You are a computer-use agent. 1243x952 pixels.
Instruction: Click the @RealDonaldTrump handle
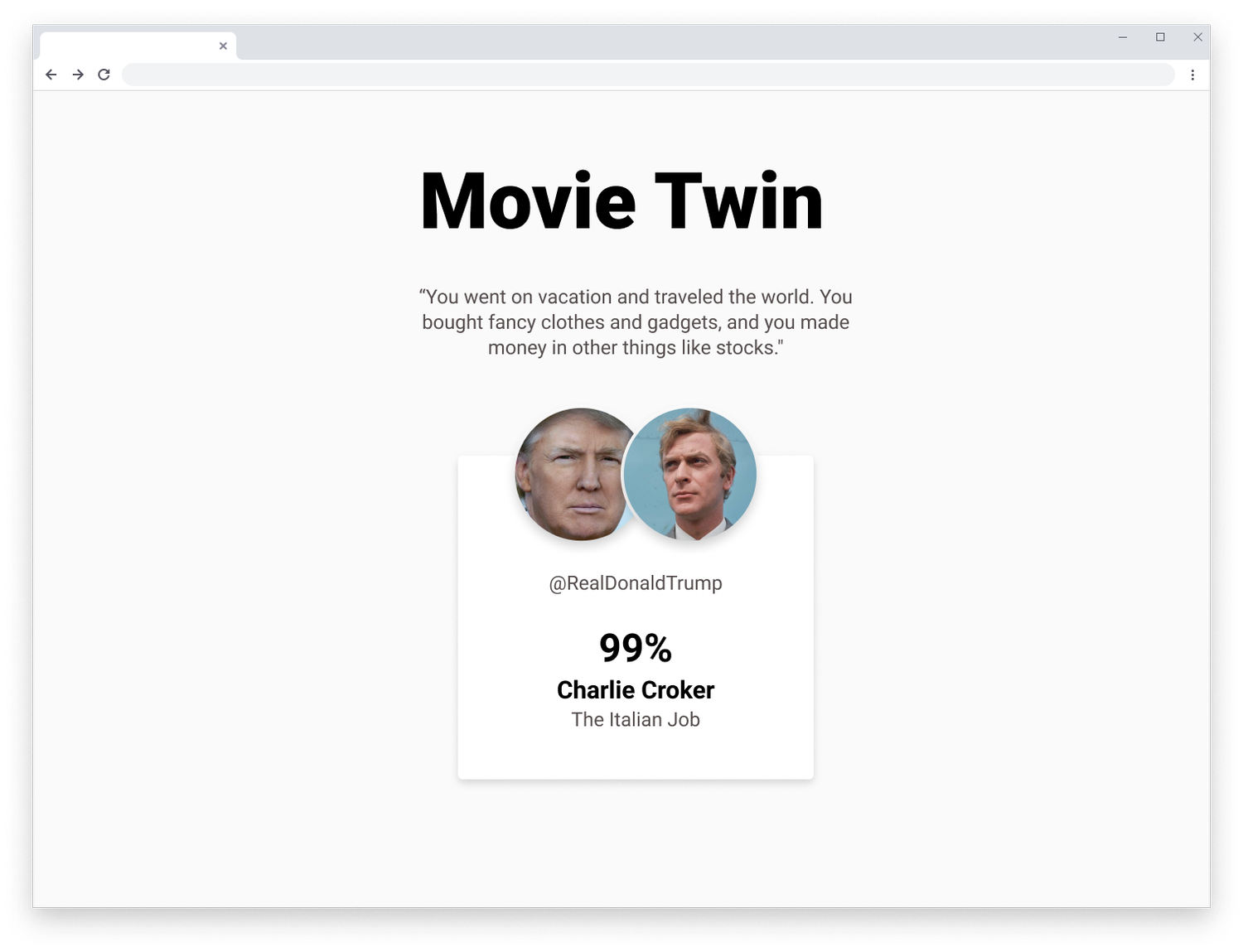coord(636,583)
